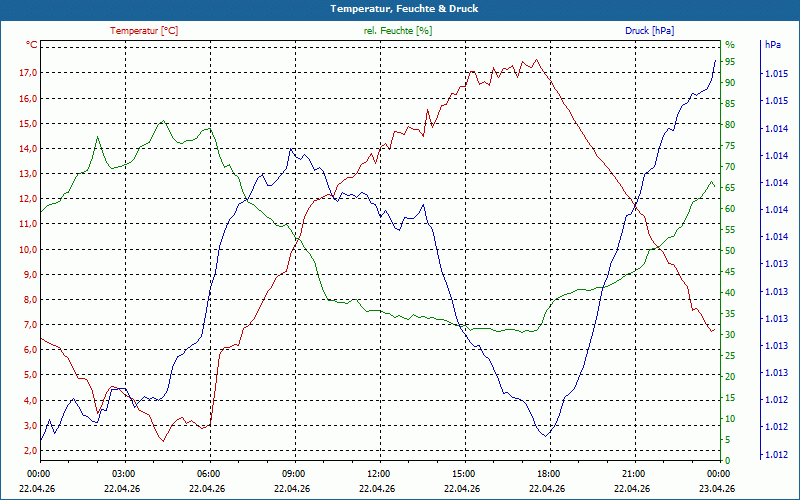Select the green "rel. Feuchte [%]" legend label
This screenshot has width=800, height=500.
click(x=397, y=31)
